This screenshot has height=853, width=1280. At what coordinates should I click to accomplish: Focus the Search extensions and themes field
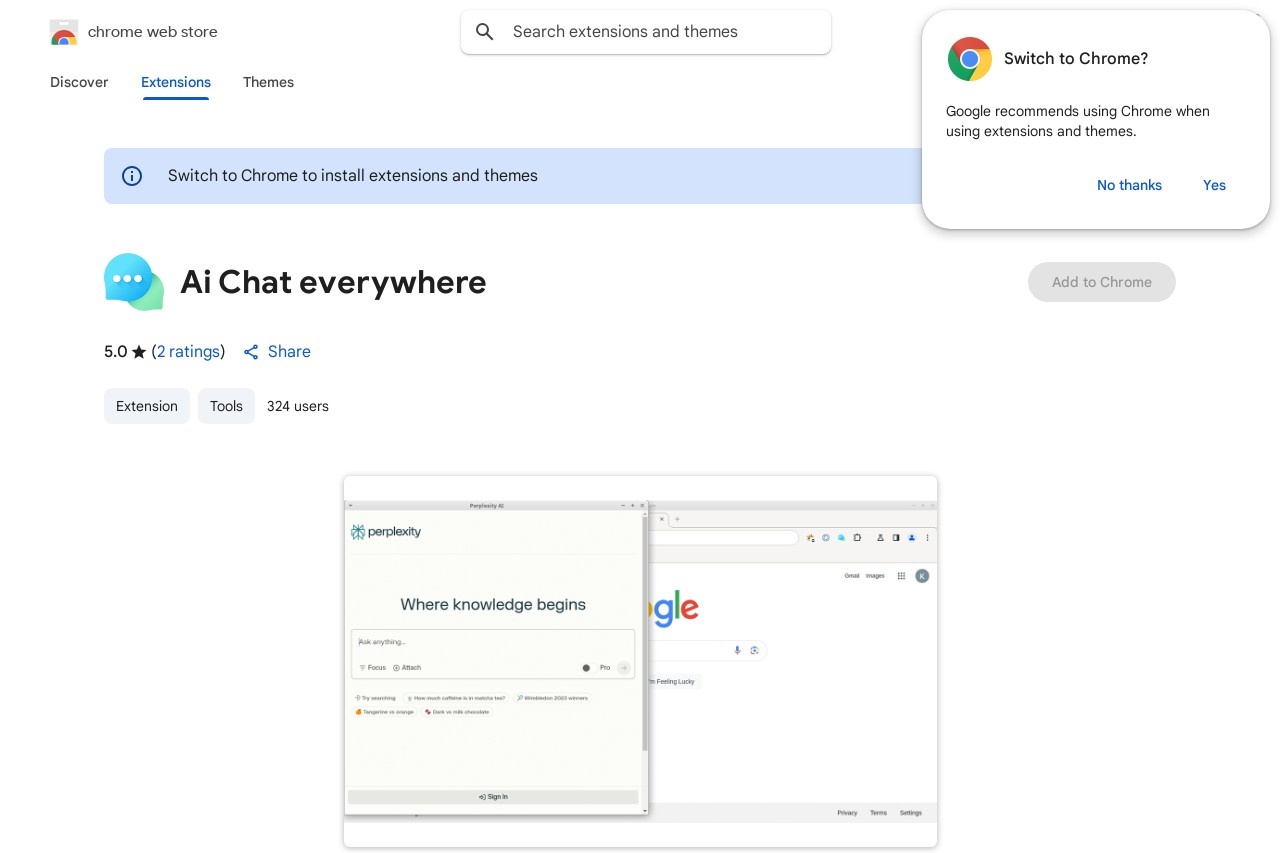click(646, 32)
